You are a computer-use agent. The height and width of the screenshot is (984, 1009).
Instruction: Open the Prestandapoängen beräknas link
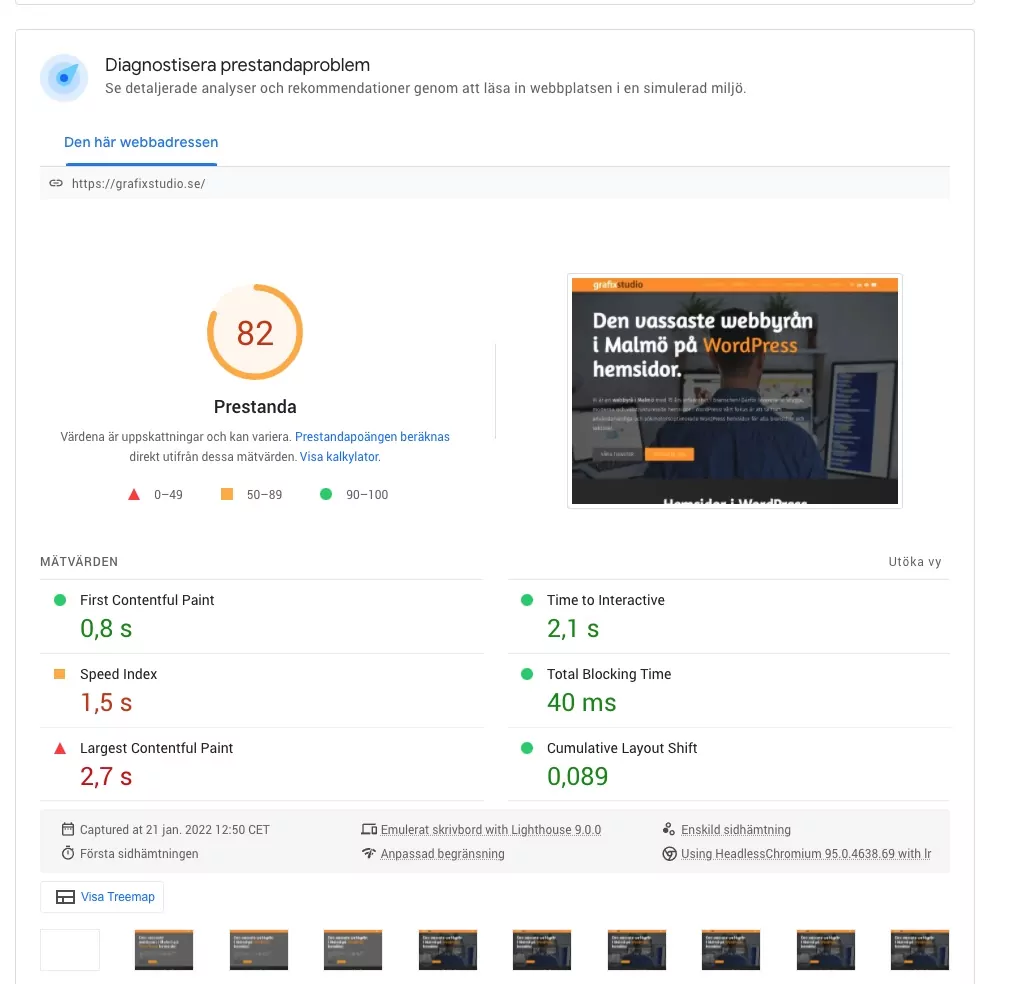[x=372, y=436]
